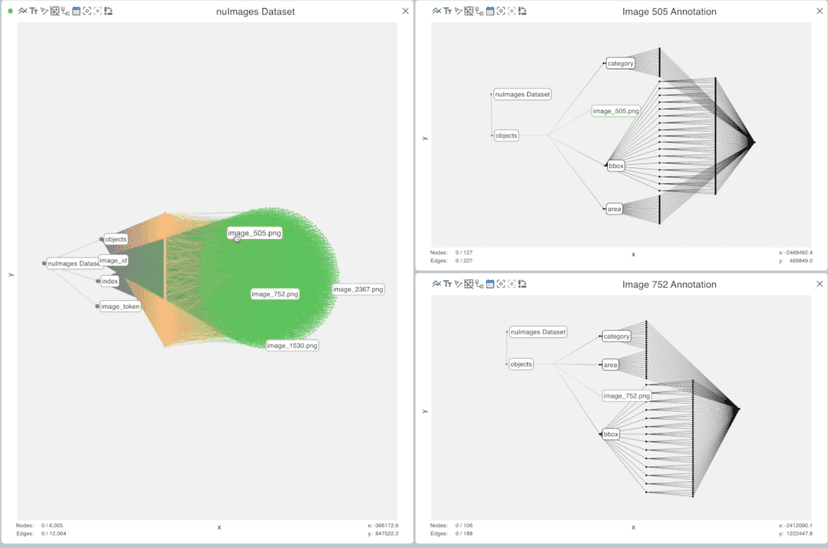Click the hierarchy layout icon in Image 505 Annotation toolbar
Image resolution: width=828 pixels, height=548 pixels.
click(x=478, y=11)
